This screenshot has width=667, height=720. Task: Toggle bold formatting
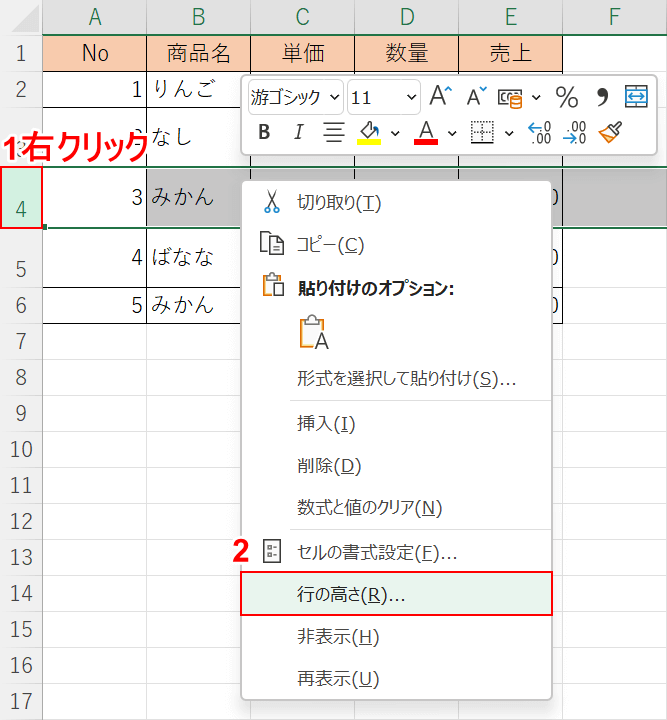click(x=264, y=132)
